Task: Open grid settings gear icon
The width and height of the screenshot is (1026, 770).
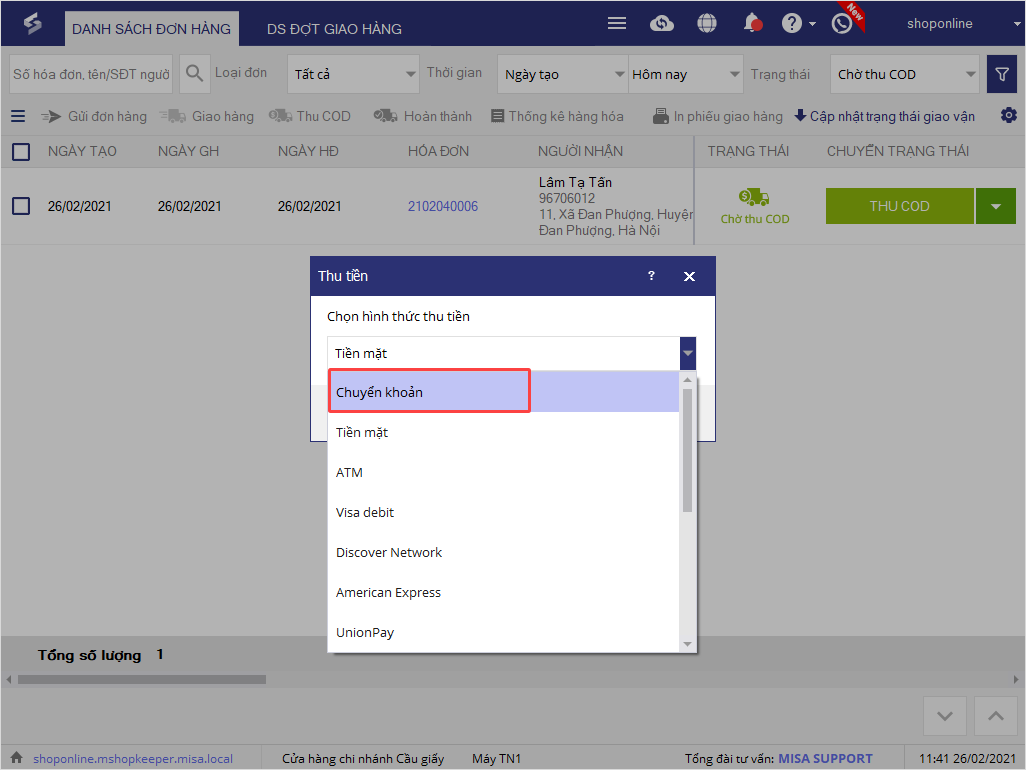Action: coord(1008,116)
